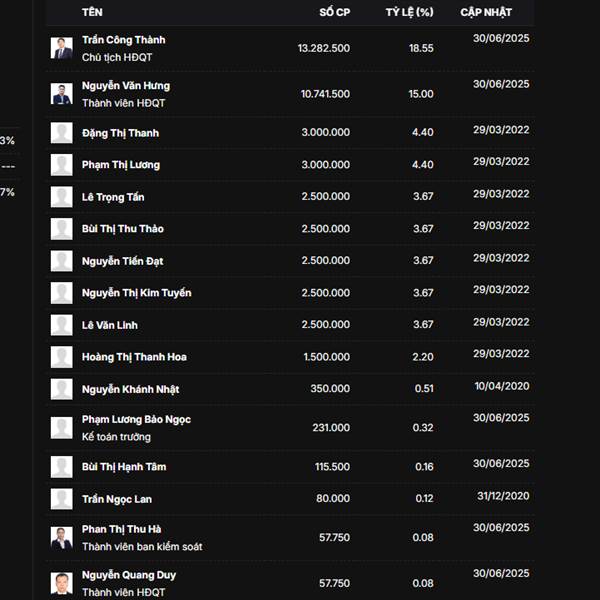Click Bùi Thị Hạnh Tâm's placeholder avatar
Image resolution: width=600 pixels, height=600 pixels.
62,467
